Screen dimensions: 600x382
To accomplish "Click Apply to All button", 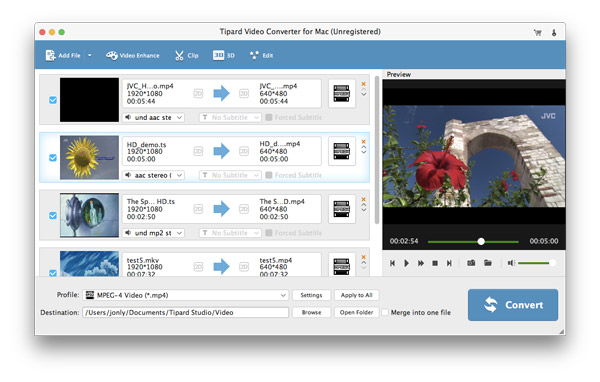I will point(357,295).
